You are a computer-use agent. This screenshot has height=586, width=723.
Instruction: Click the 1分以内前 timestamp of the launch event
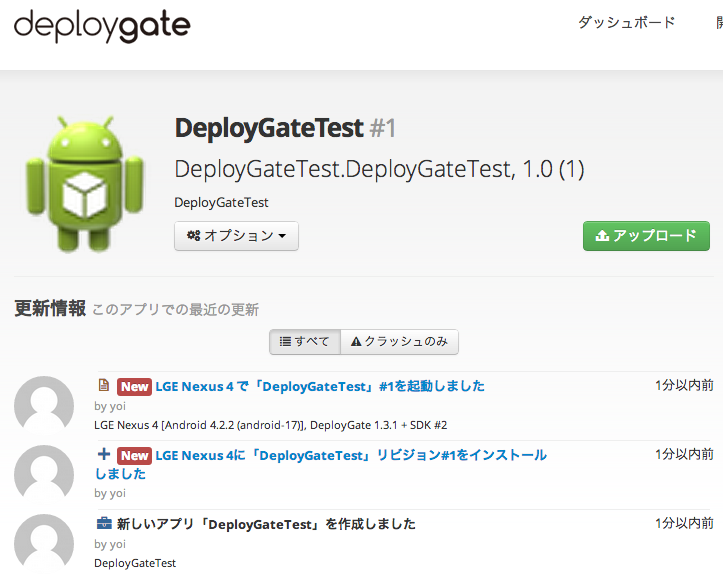(684, 385)
